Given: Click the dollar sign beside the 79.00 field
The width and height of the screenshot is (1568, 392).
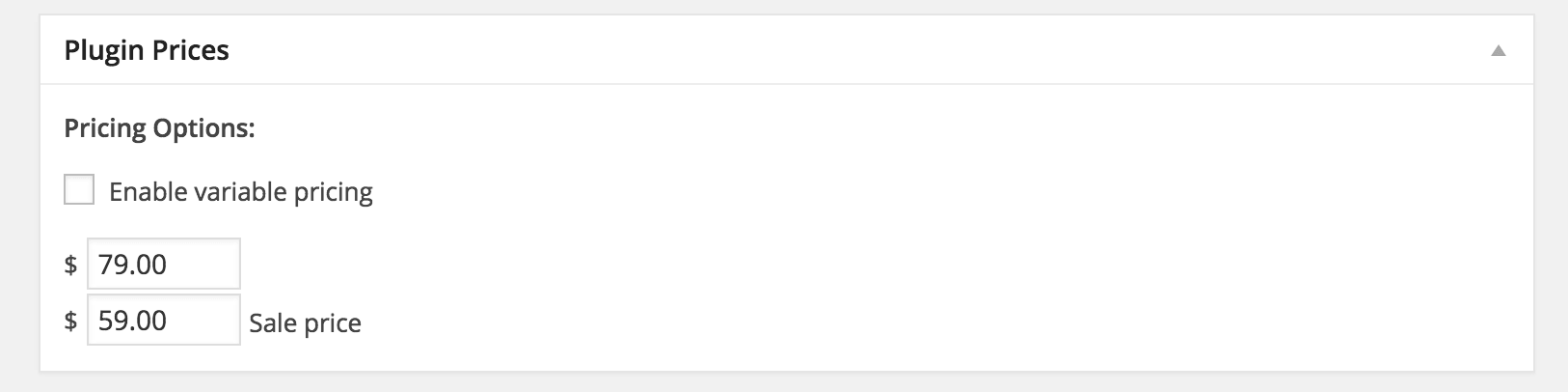Looking at the screenshot, I should [x=70, y=265].
